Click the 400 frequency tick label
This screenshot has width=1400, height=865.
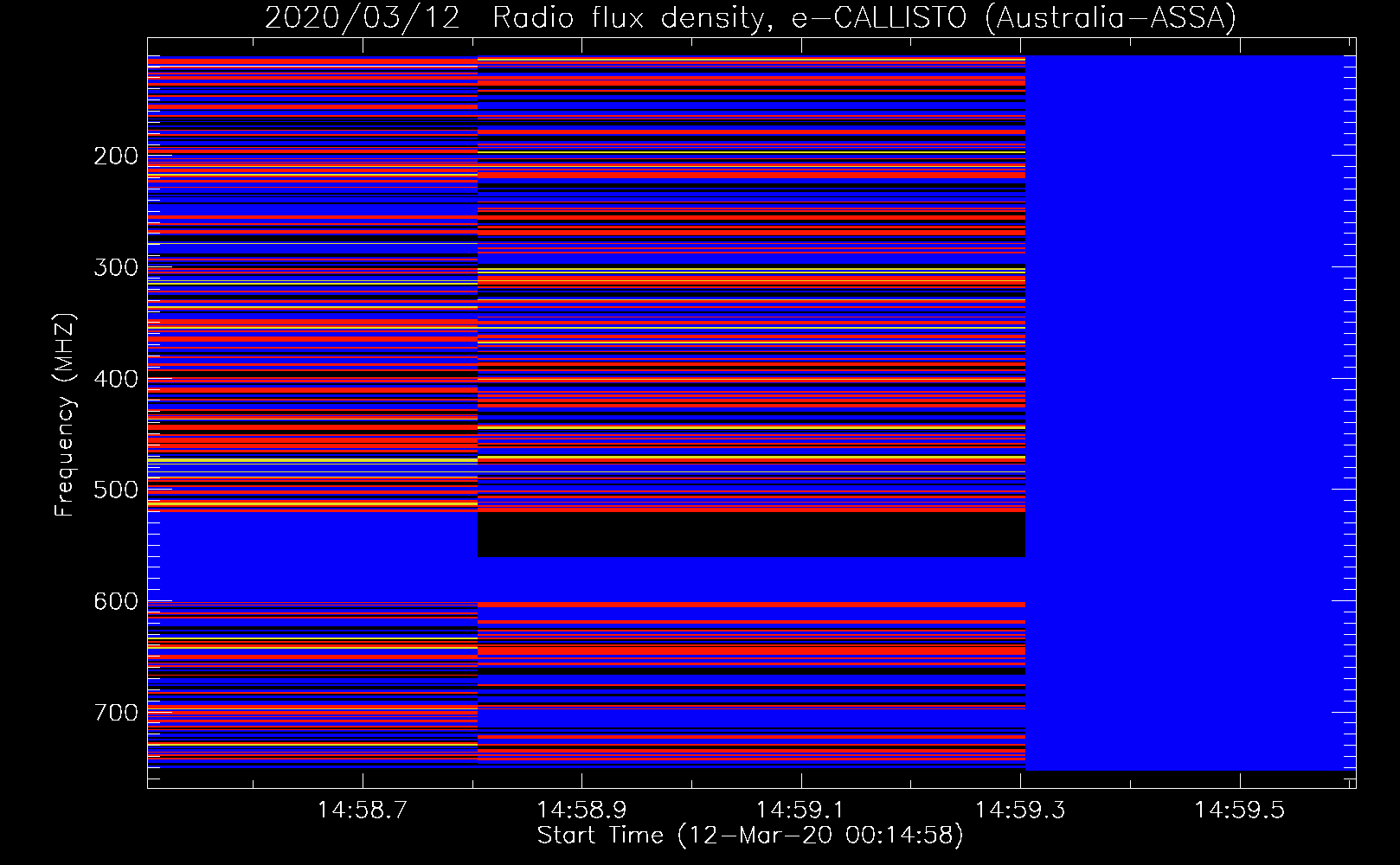click(x=116, y=379)
